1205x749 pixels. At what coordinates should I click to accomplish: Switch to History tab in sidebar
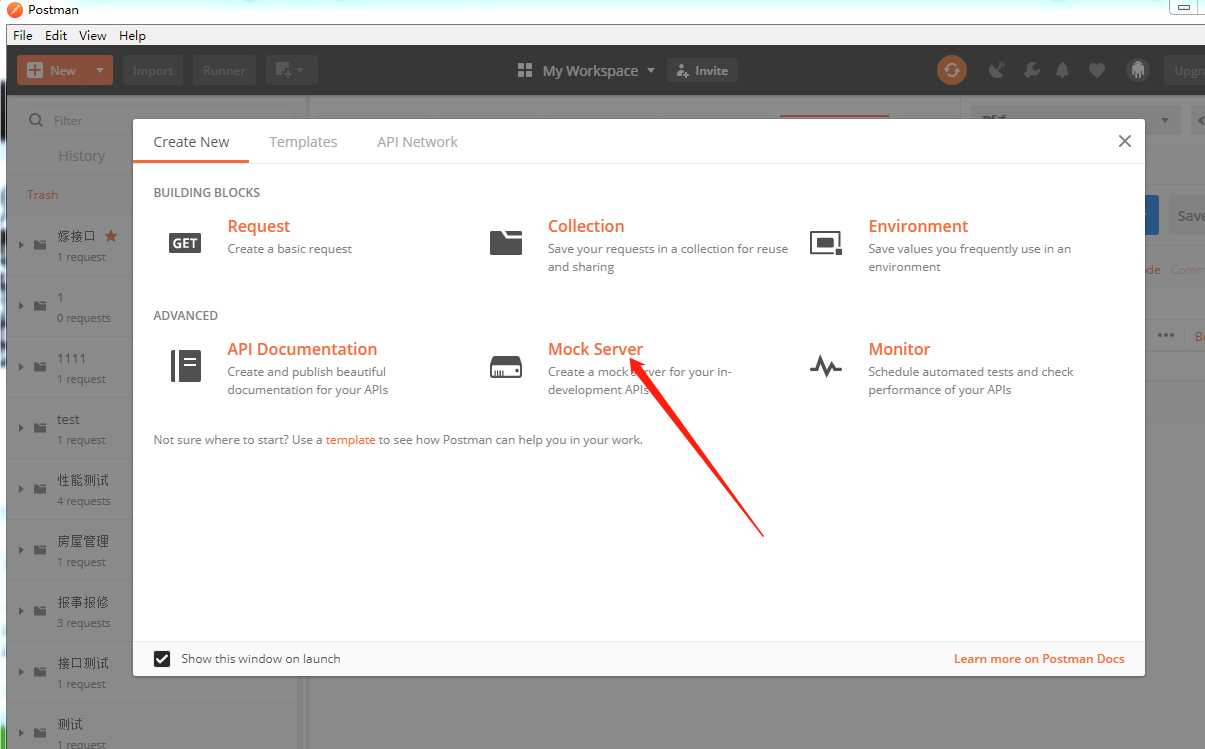click(82, 156)
